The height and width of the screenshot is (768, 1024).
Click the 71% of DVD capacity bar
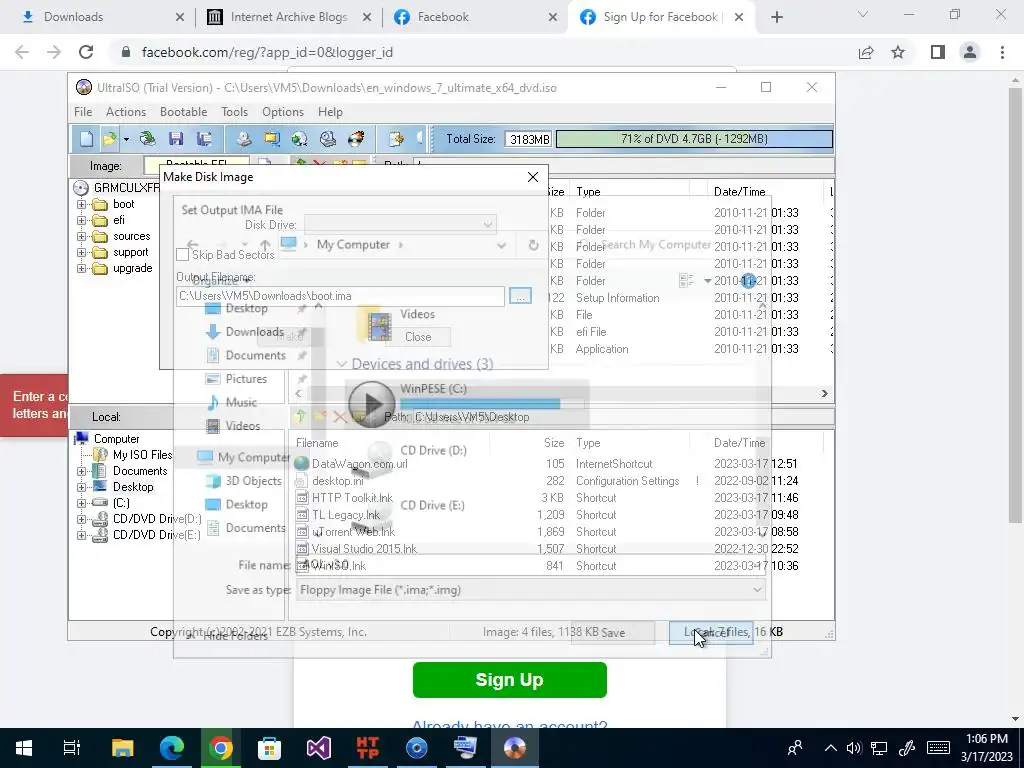point(694,139)
